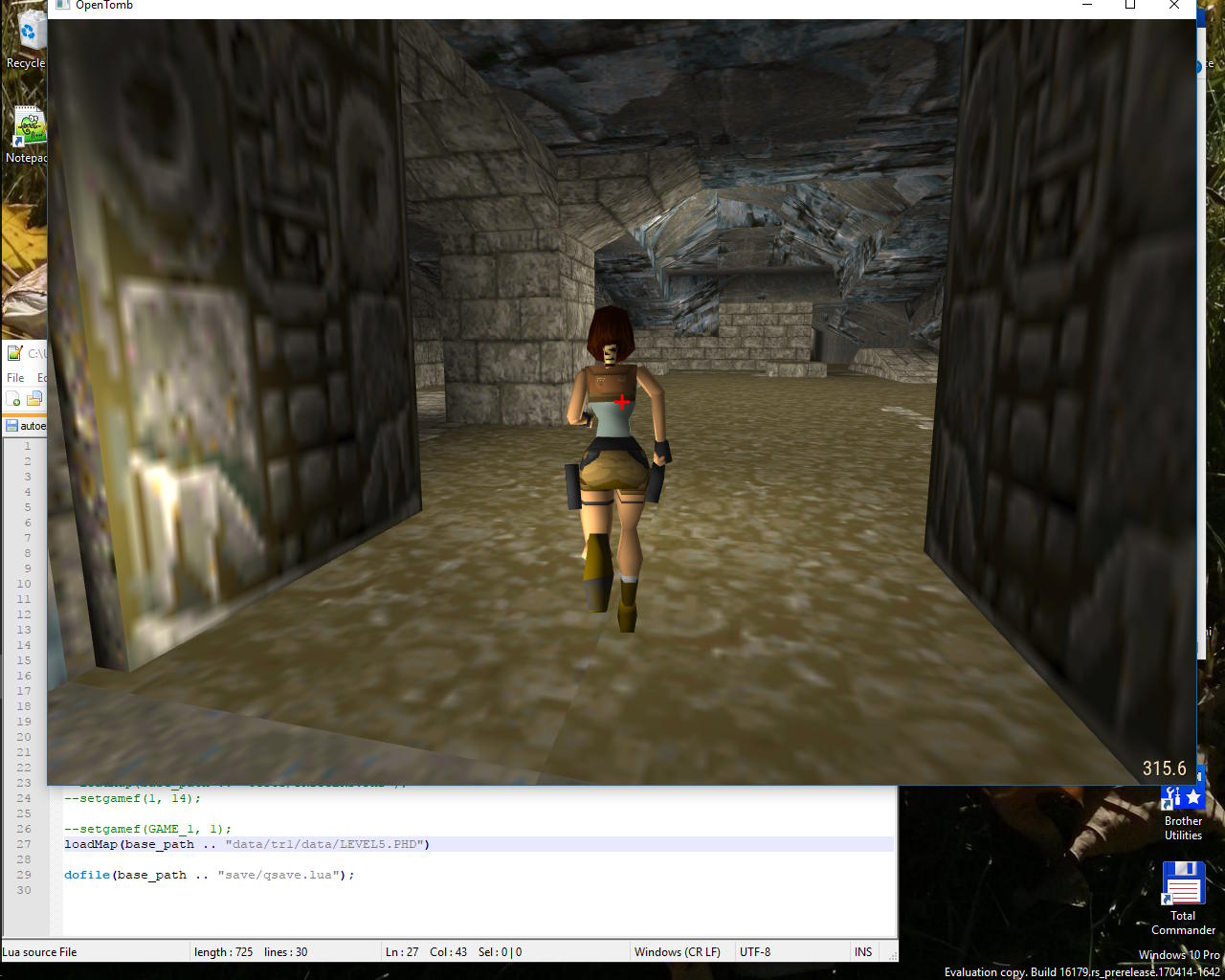Image resolution: width=1225 pixels, height=980 pixels.
Task: Minimize the OpenTomb game window
Action: (x=1087, y=6)
